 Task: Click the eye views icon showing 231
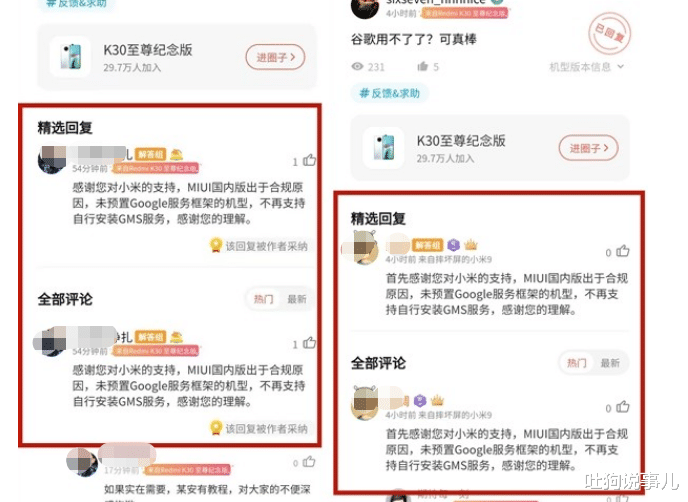(358, 67)
